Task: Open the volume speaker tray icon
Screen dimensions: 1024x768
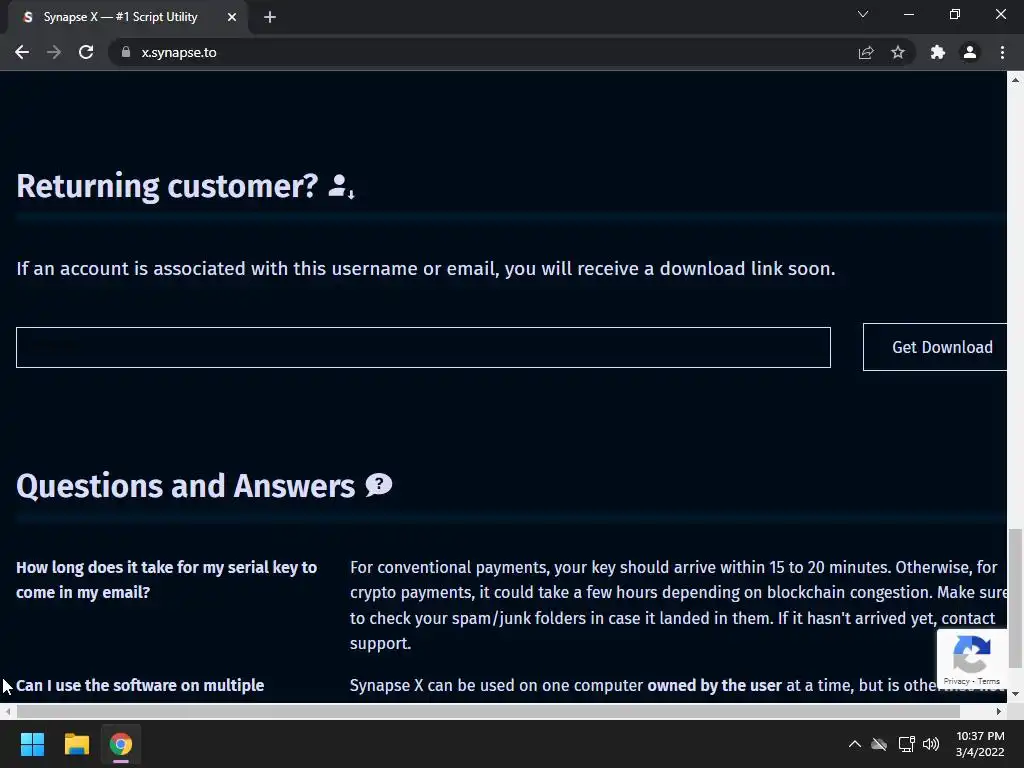Action: [x=931, y=744]
